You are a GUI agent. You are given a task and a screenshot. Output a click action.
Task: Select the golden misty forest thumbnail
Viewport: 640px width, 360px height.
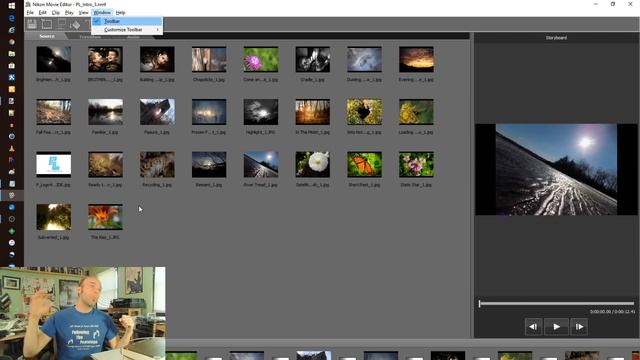click(313, 112)
